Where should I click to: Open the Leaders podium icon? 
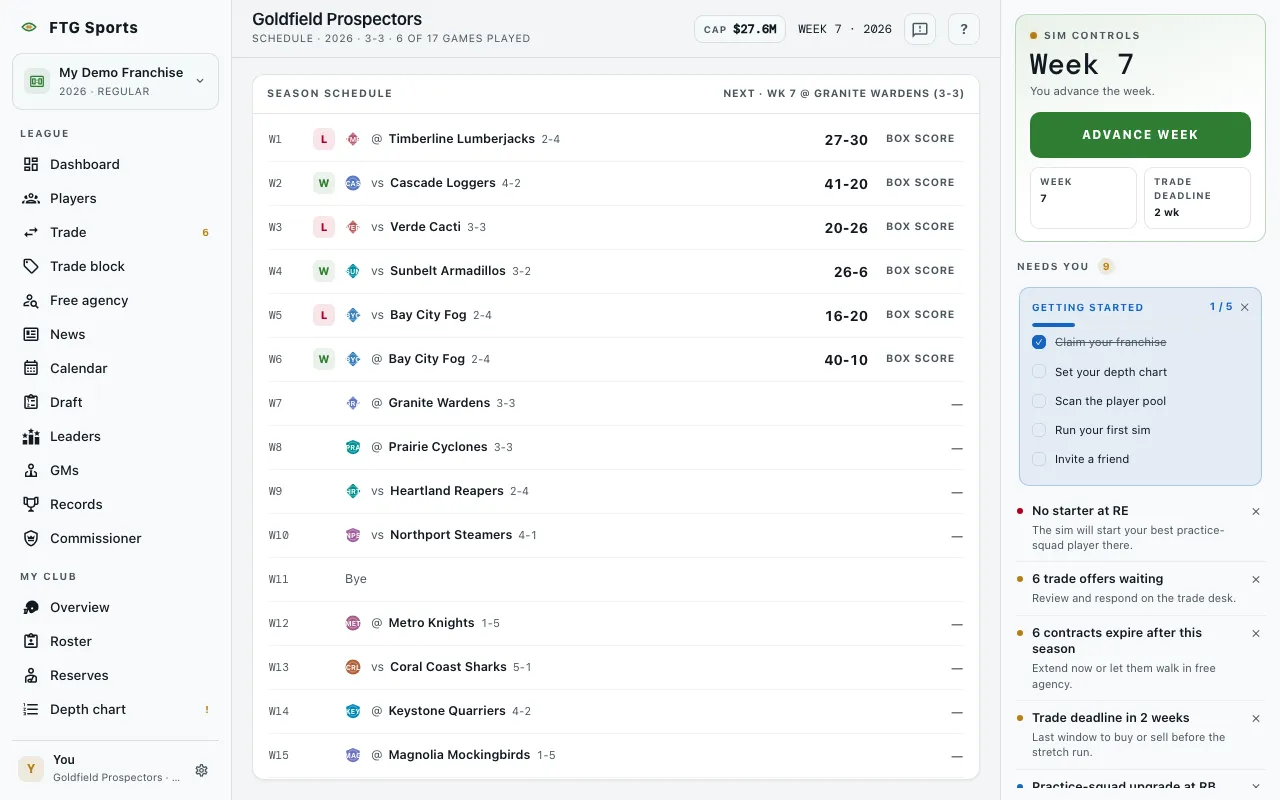click(x=31, y=436)
